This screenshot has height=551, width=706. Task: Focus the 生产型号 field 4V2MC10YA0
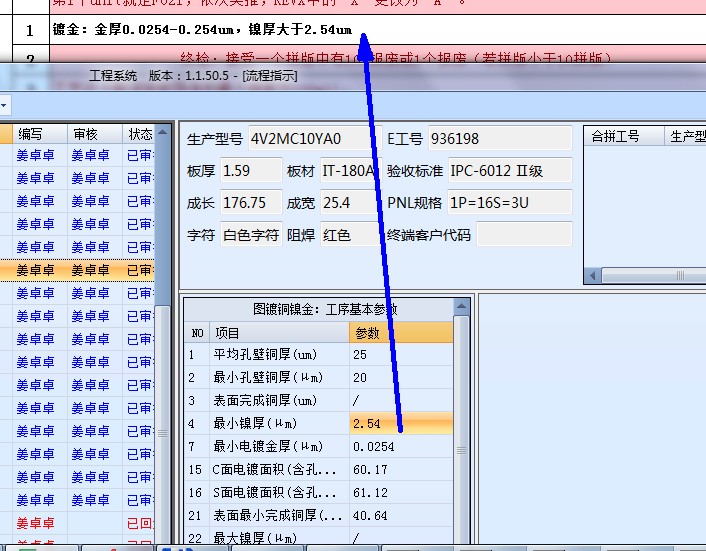point(315,139)
